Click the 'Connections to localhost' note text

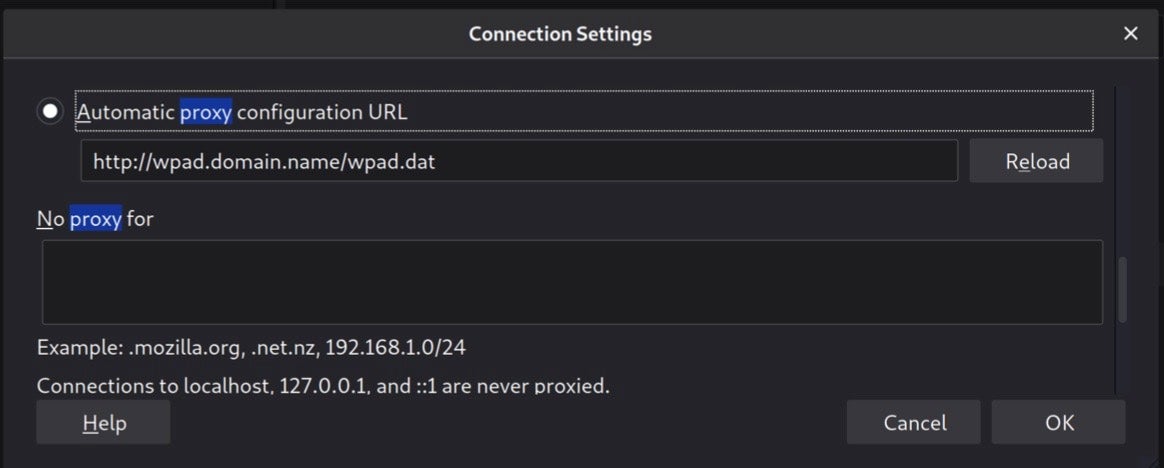pyautogui.click(x=322, y=385)
